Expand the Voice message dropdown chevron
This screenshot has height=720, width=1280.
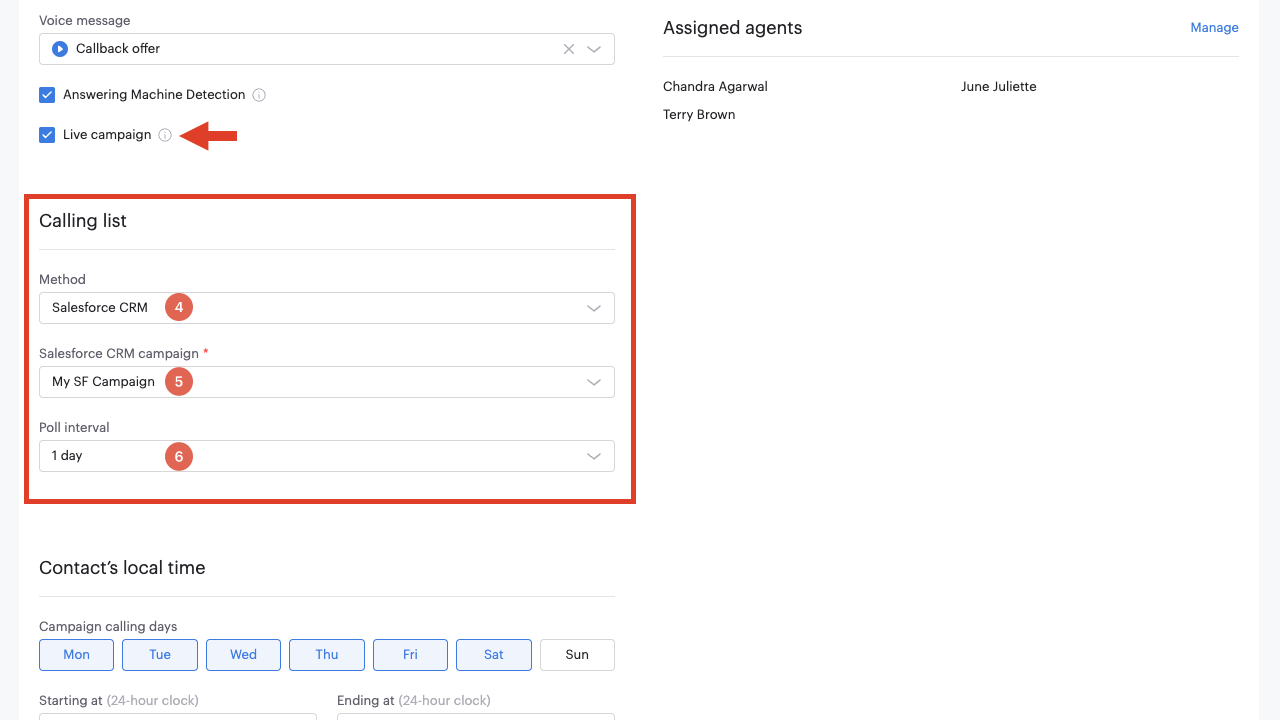click(594, 49)
